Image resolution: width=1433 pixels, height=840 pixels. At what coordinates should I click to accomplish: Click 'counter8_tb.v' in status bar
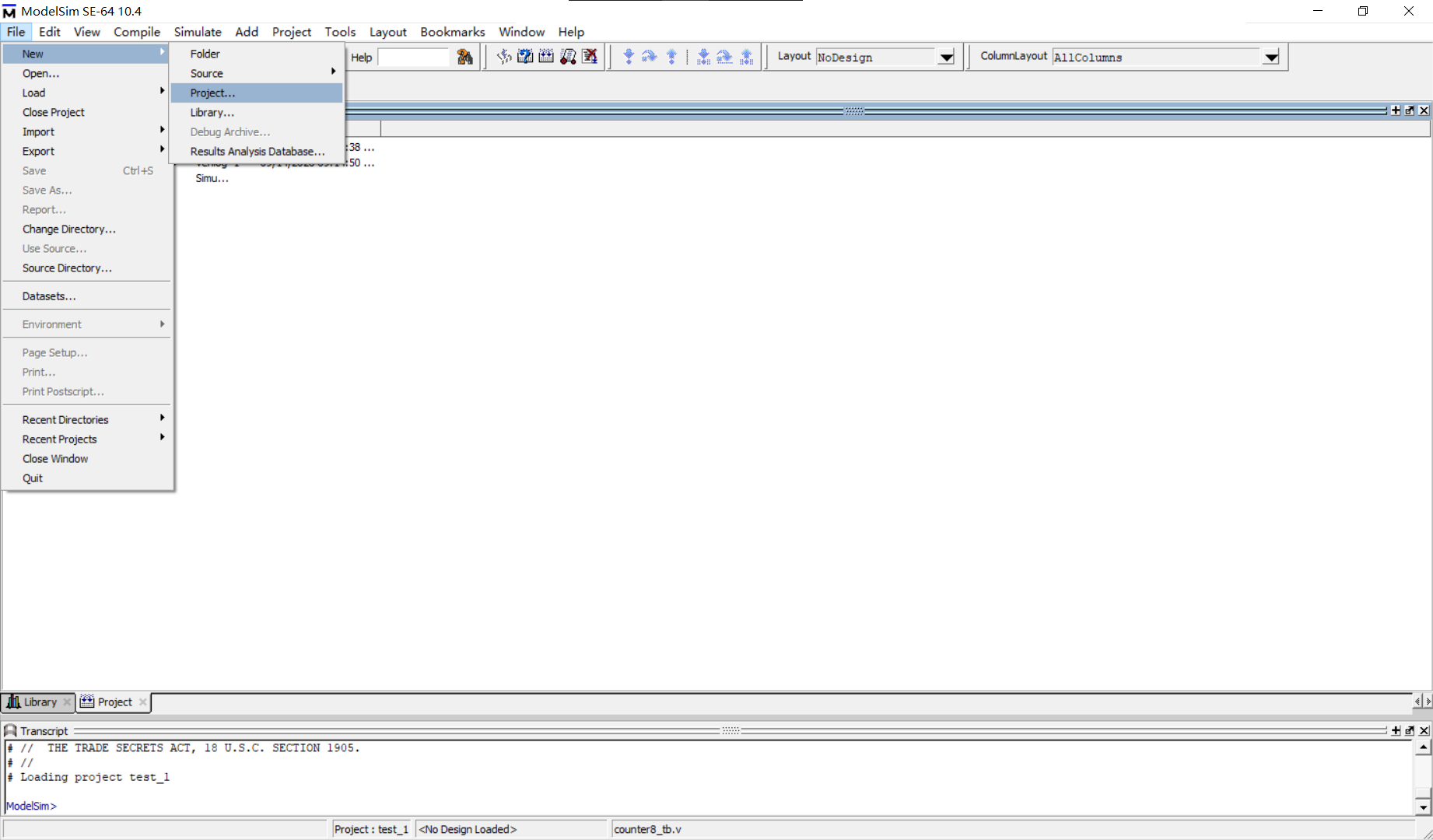tap(647, 829)
